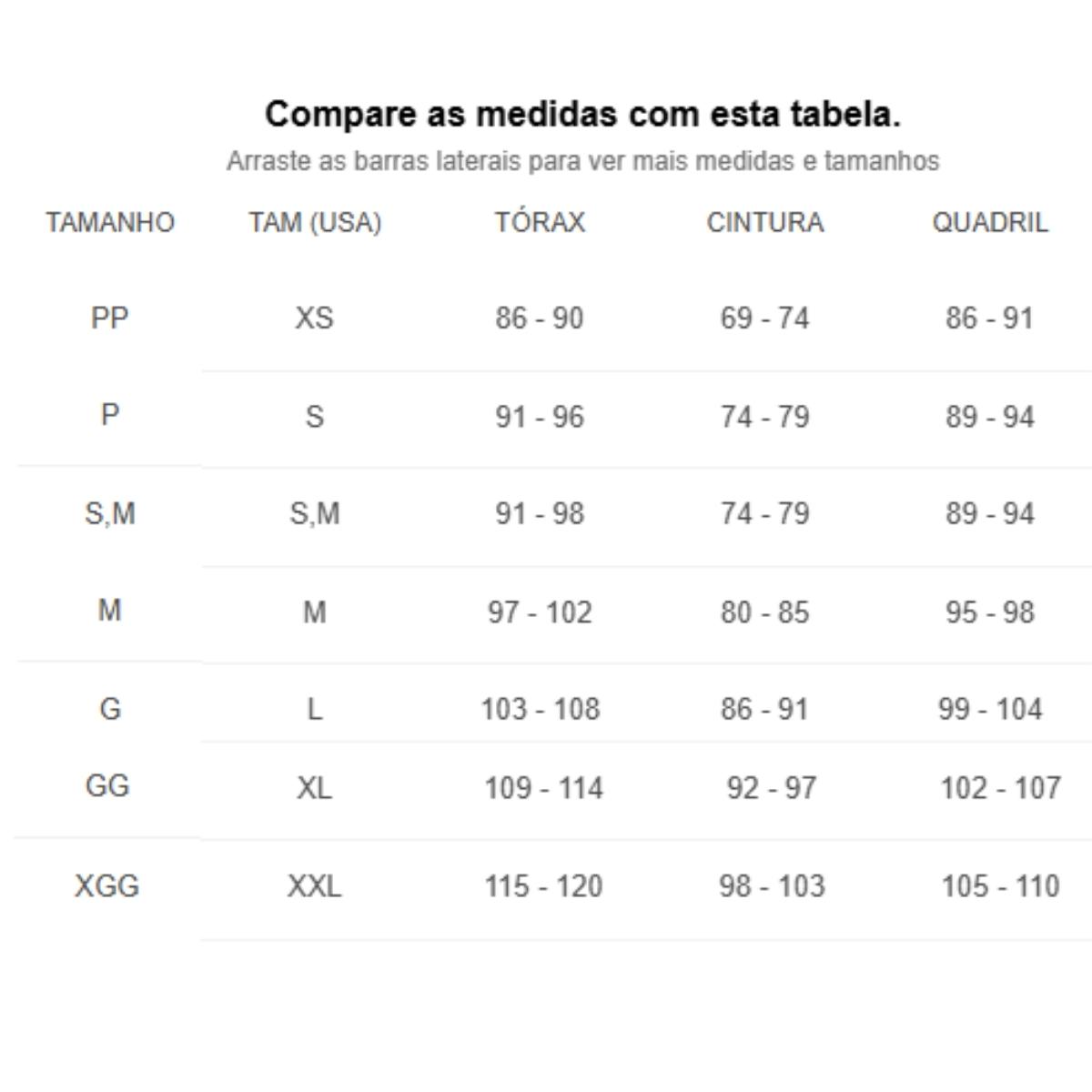Click the 115 - 120 tórax value

[543, 885]
